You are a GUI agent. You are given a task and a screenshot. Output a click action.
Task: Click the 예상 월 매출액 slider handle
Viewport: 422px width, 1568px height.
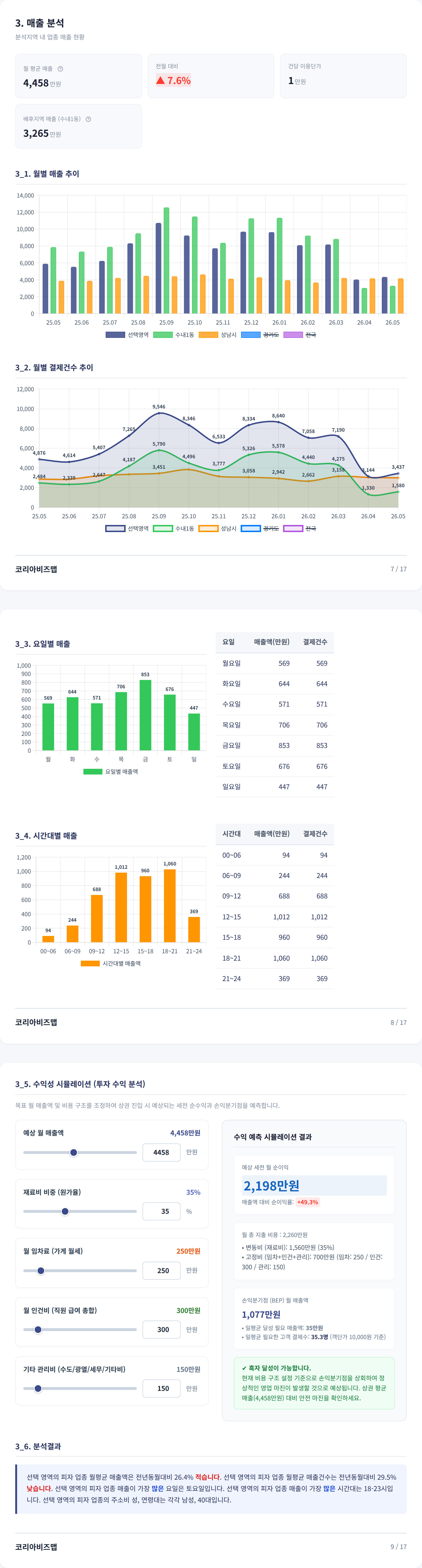point(74,1152)
